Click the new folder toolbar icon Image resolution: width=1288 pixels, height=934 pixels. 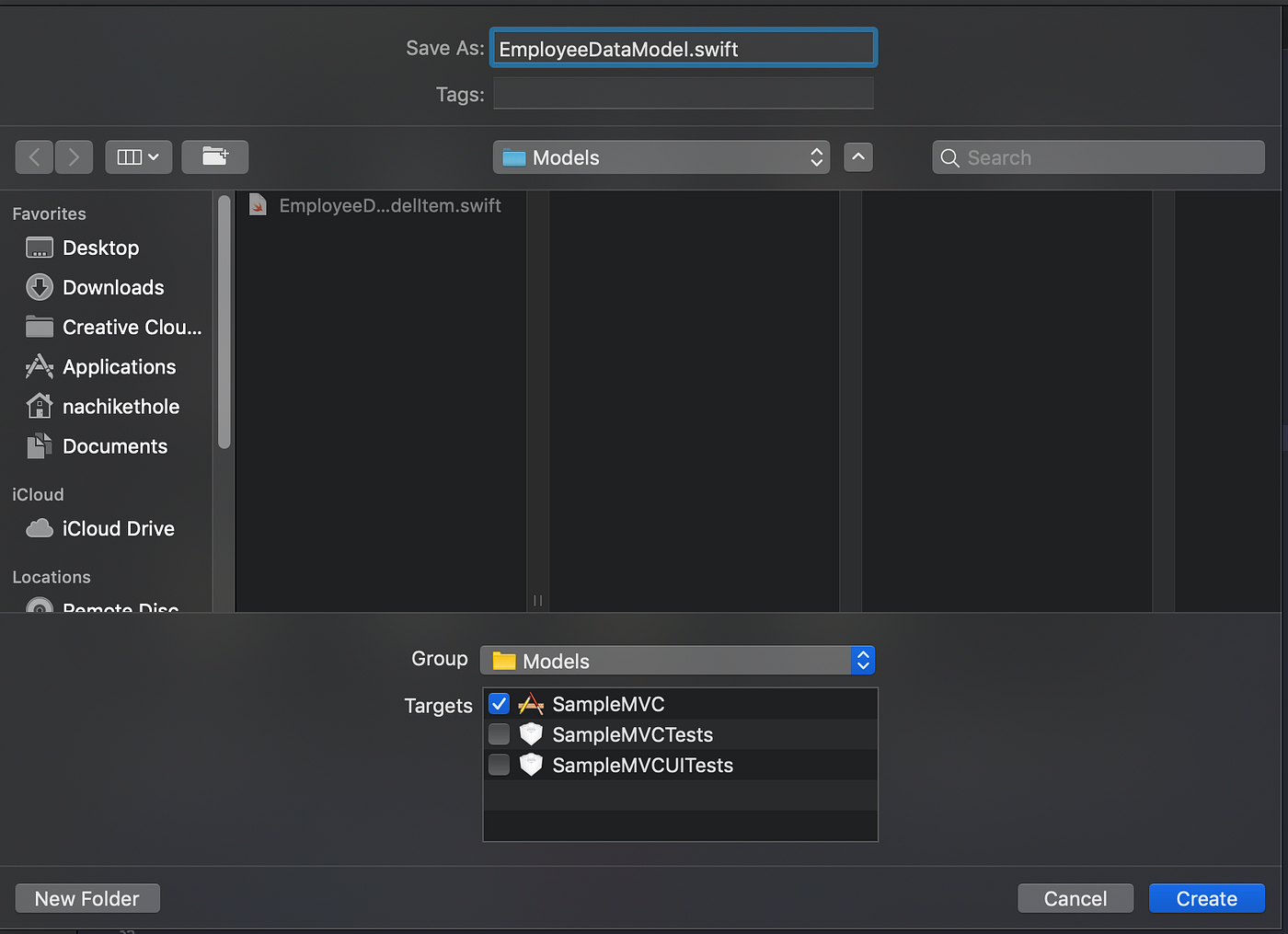214,156
